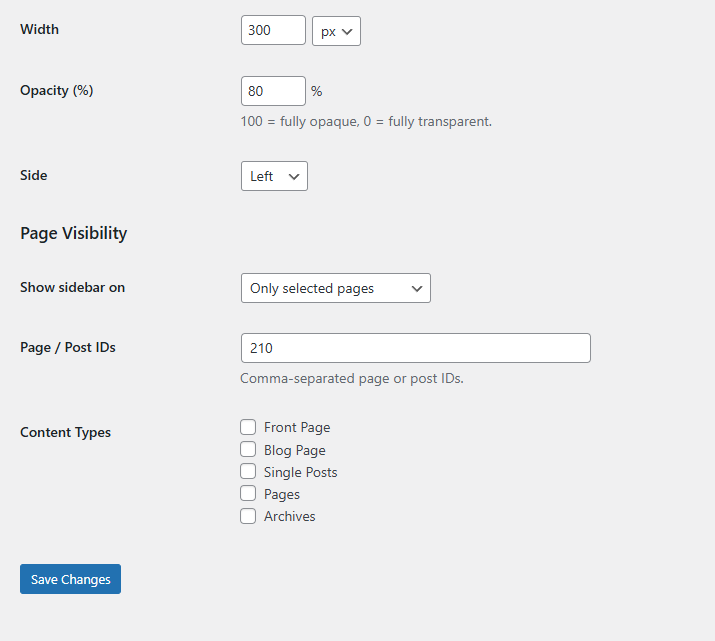715x641 pixels.
Task: Click the 'Page / Post IDs' label
Action: tap(68, 347)
